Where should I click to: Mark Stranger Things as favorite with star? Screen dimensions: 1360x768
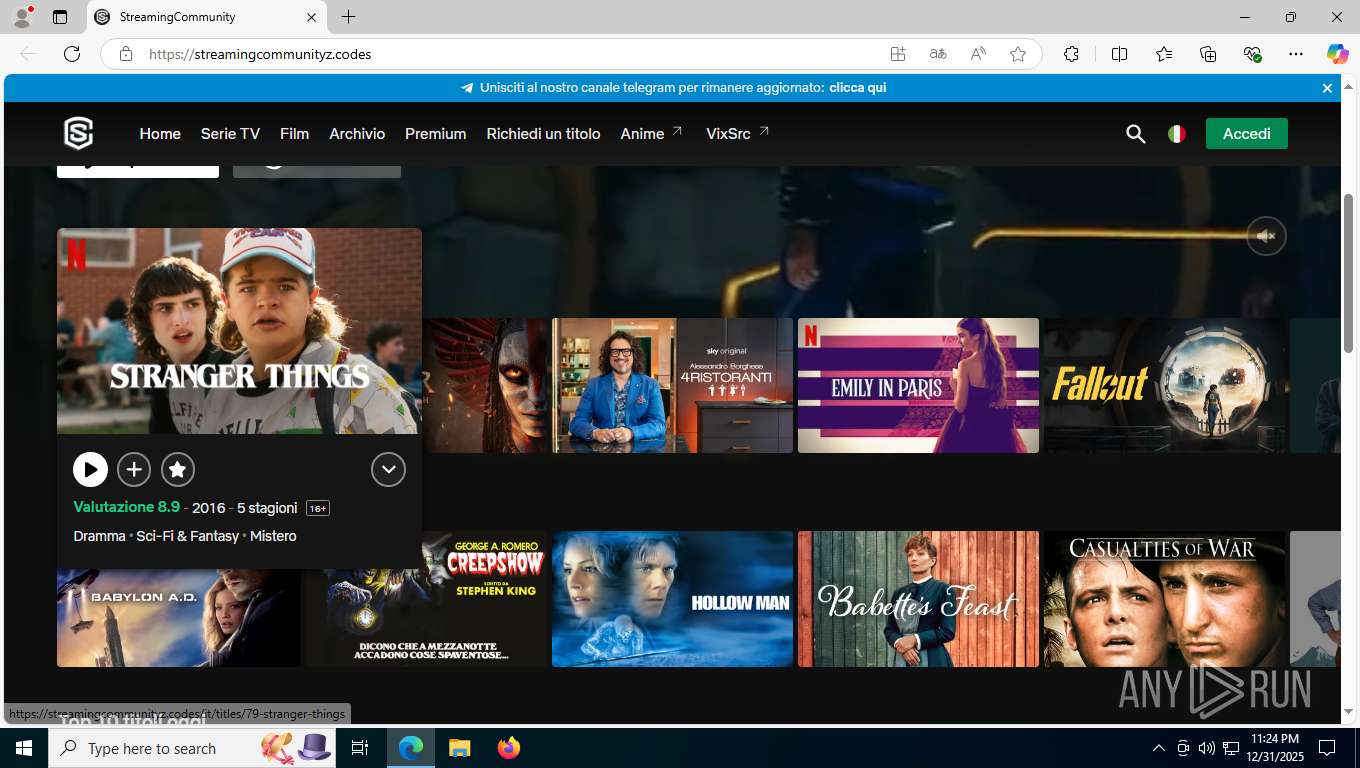coord(177,469)
